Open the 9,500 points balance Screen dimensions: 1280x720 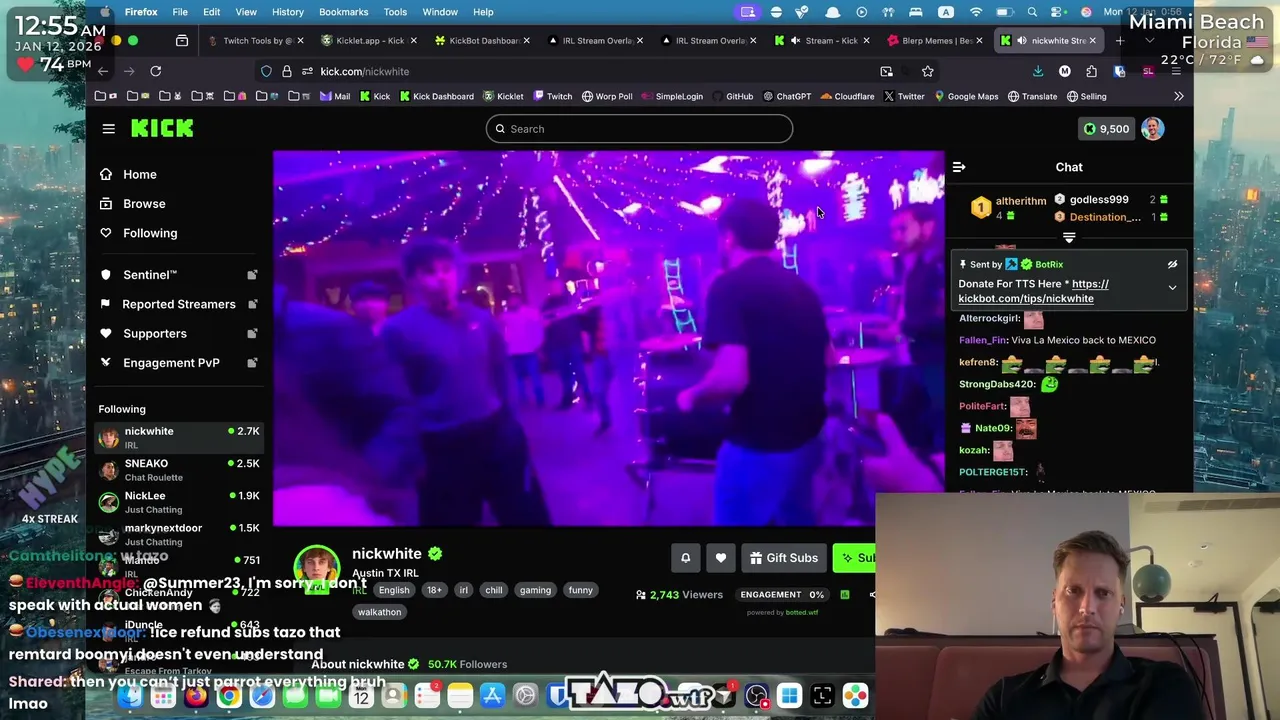click(x=1106, y=129)
